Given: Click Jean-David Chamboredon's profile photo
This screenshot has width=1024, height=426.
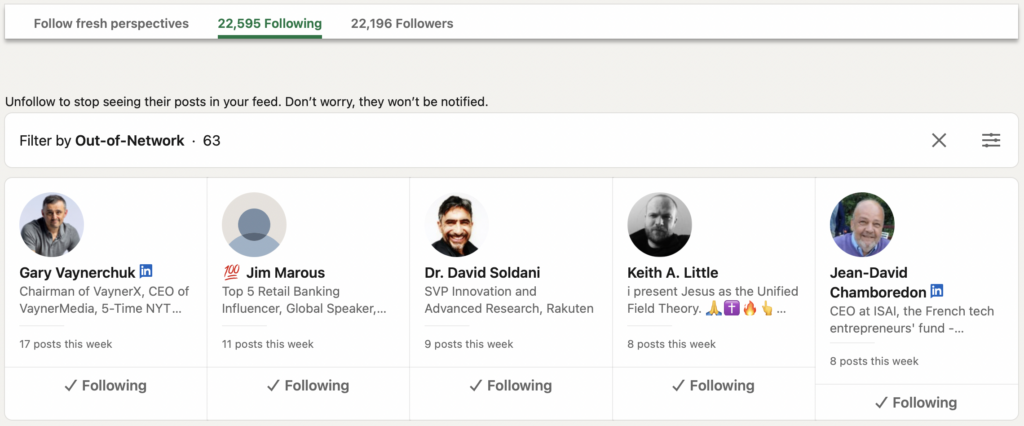Looking at the screenshot, I should [862, 225].
